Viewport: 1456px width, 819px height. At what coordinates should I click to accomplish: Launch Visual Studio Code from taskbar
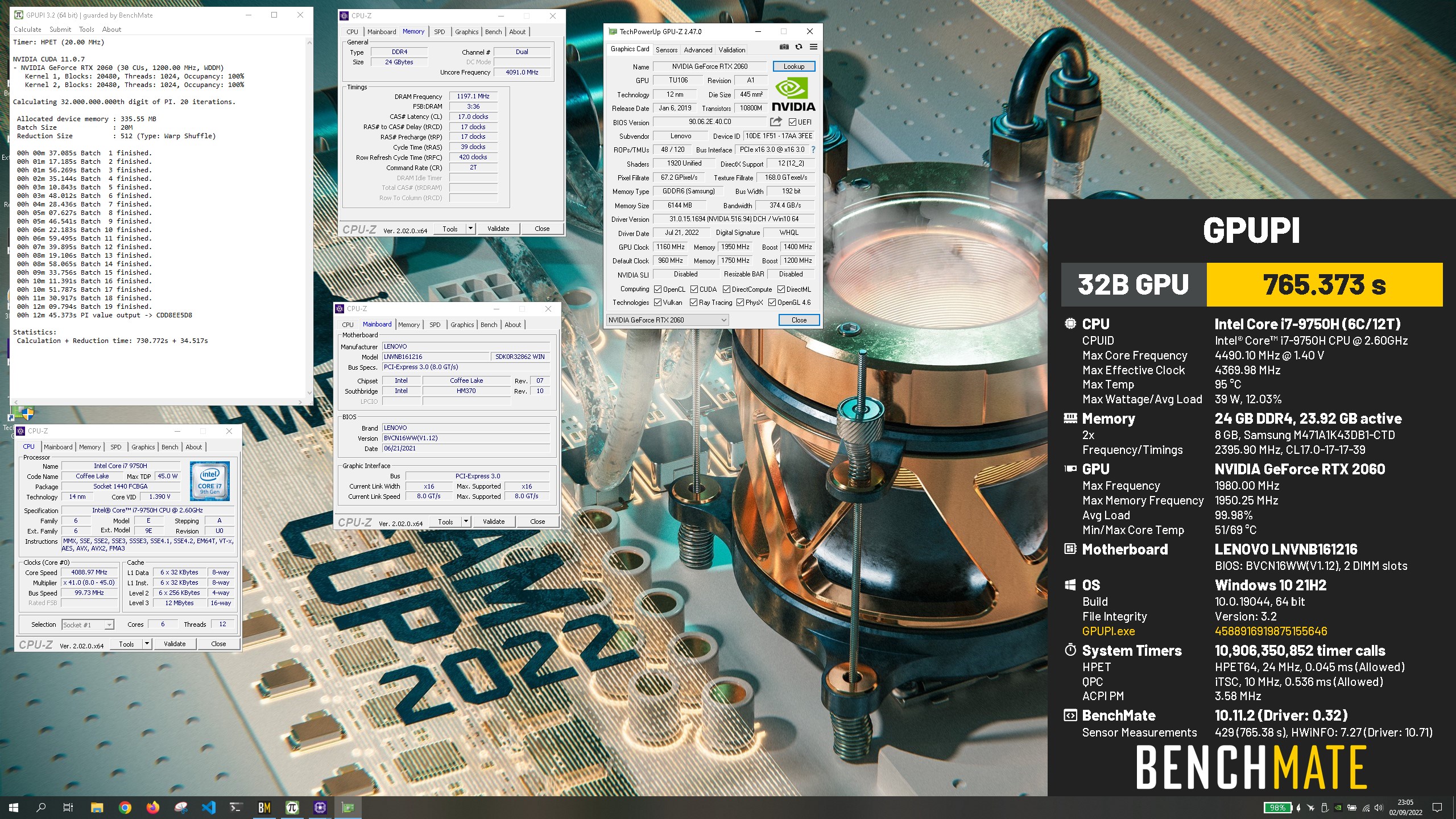pos(209,808)
